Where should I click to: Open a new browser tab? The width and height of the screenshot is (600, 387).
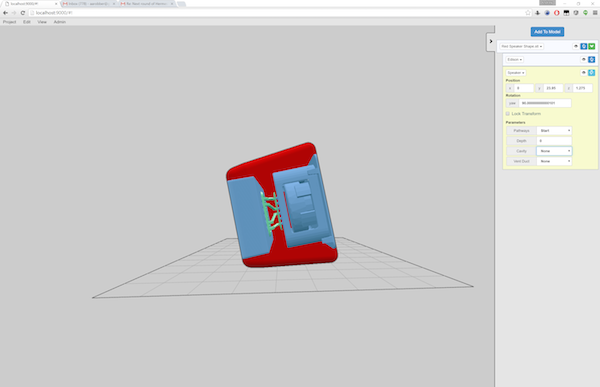(181, 4)
